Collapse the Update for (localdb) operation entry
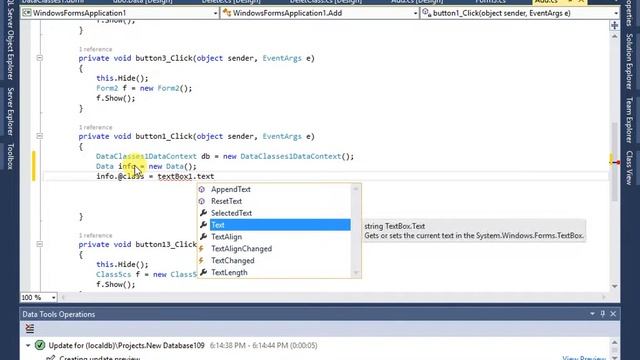Screen dimensions: 640x360 click(x=28, y=345)
